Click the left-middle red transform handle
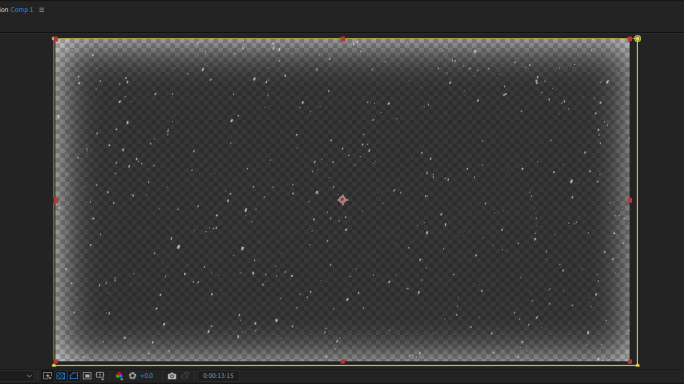 (x=56, y=200)
